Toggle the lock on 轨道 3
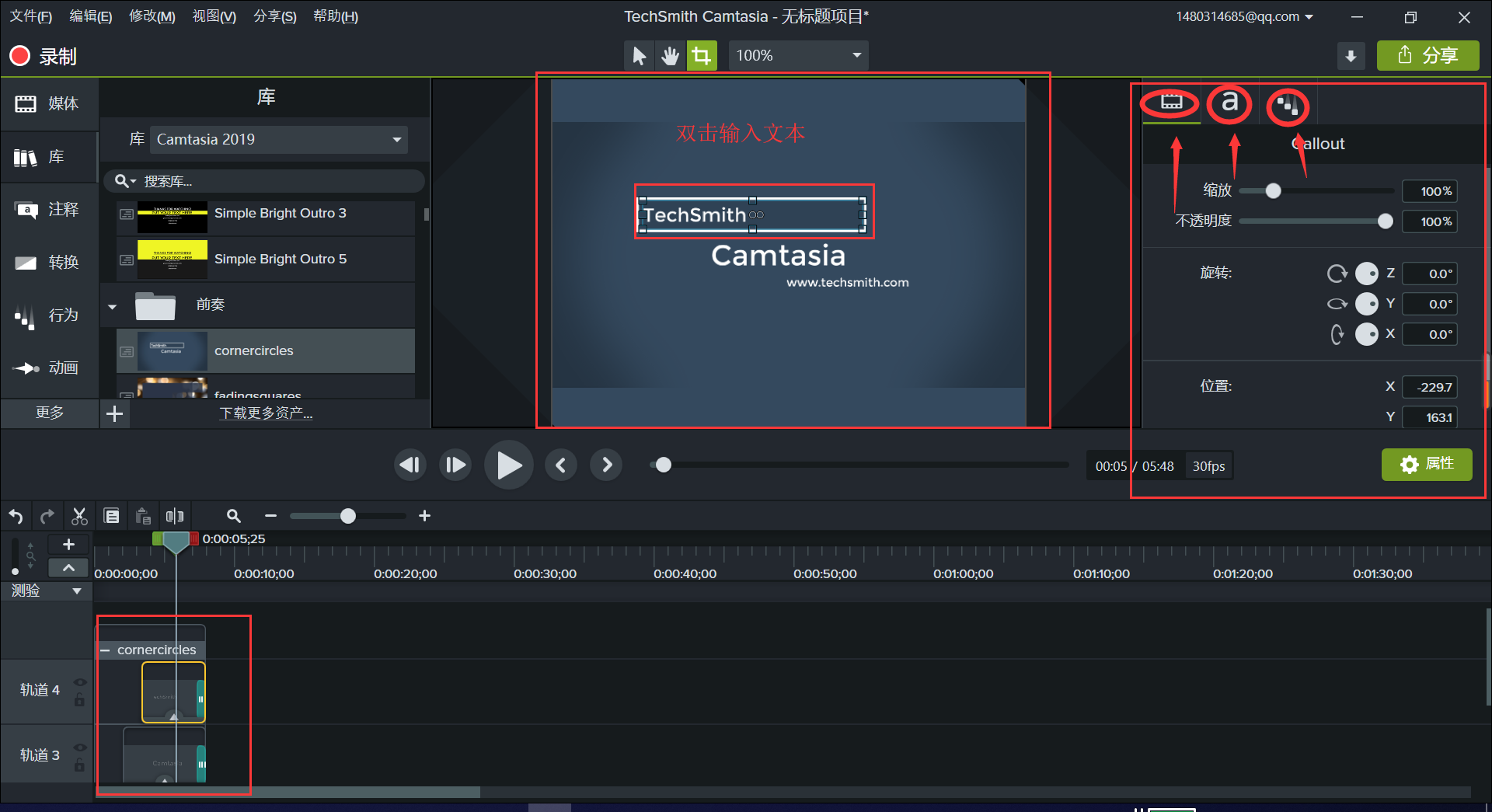Screen dimensions: 1492x812 [79, 766]
